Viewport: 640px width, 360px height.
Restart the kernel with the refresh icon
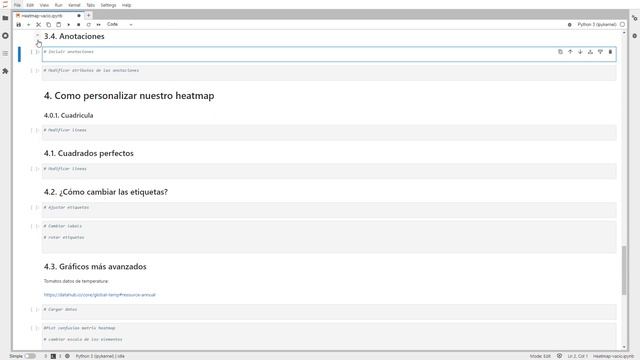click(89, 24)
